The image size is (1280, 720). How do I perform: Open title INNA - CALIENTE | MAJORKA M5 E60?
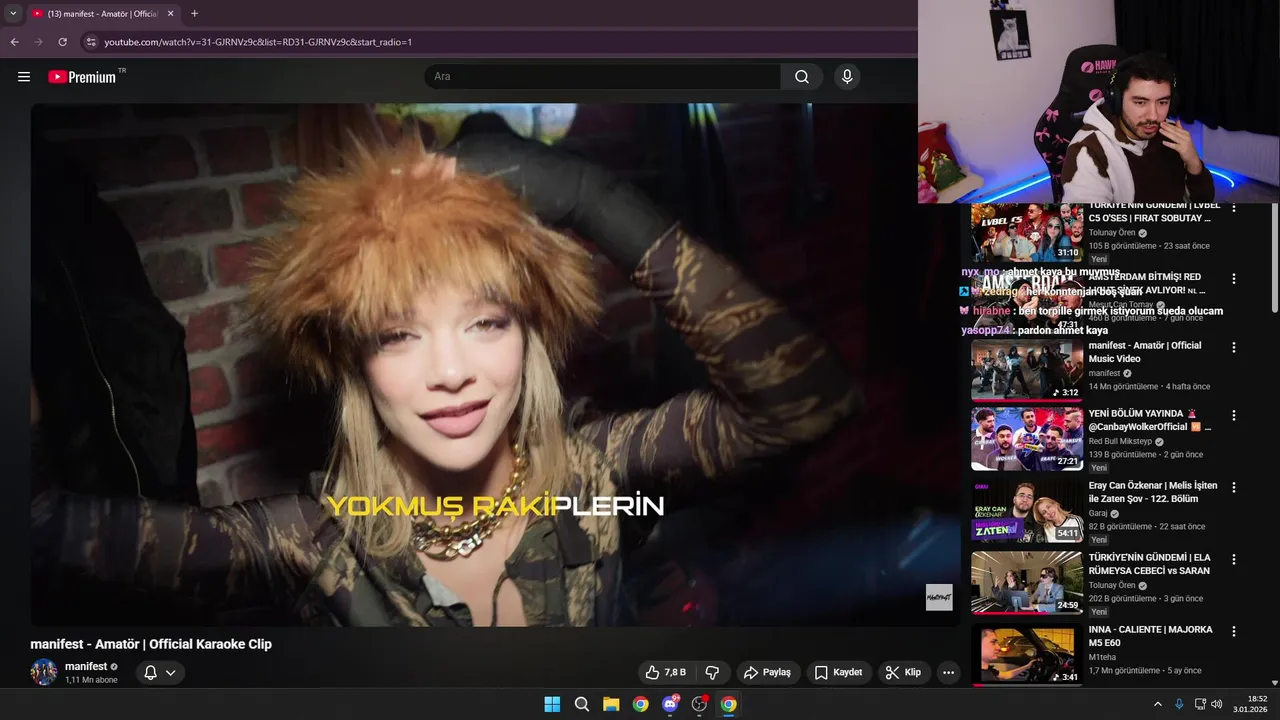point(1151,636)
